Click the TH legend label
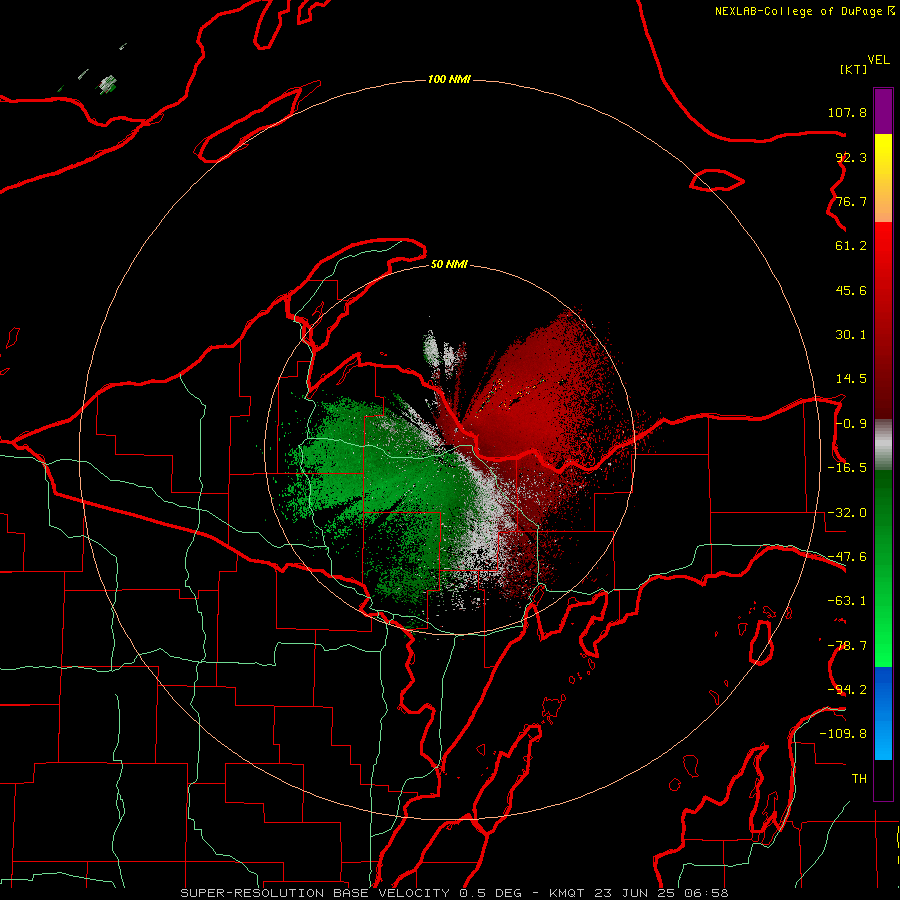Image resolution: width=900 pixels, height=900 pixels. point(859,779)
